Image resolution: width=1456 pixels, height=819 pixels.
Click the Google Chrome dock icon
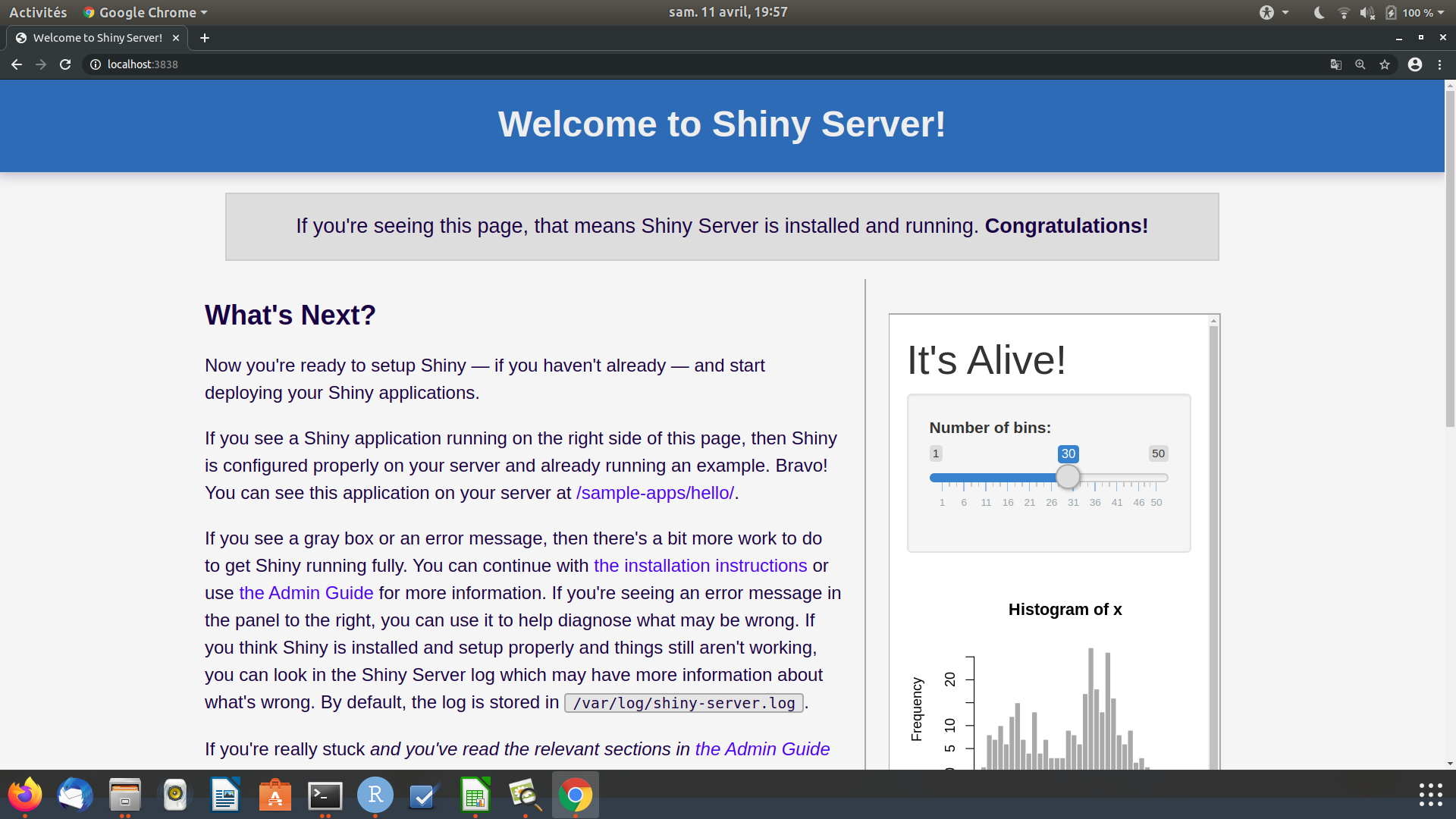[576, 795]
